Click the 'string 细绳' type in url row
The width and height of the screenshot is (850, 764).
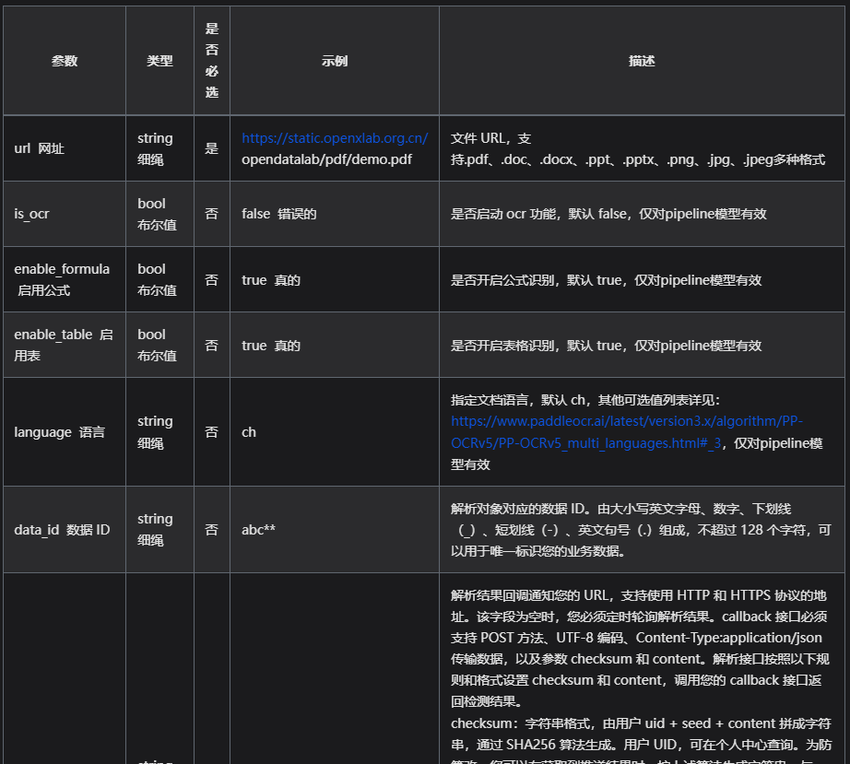(x=155, y=149)
